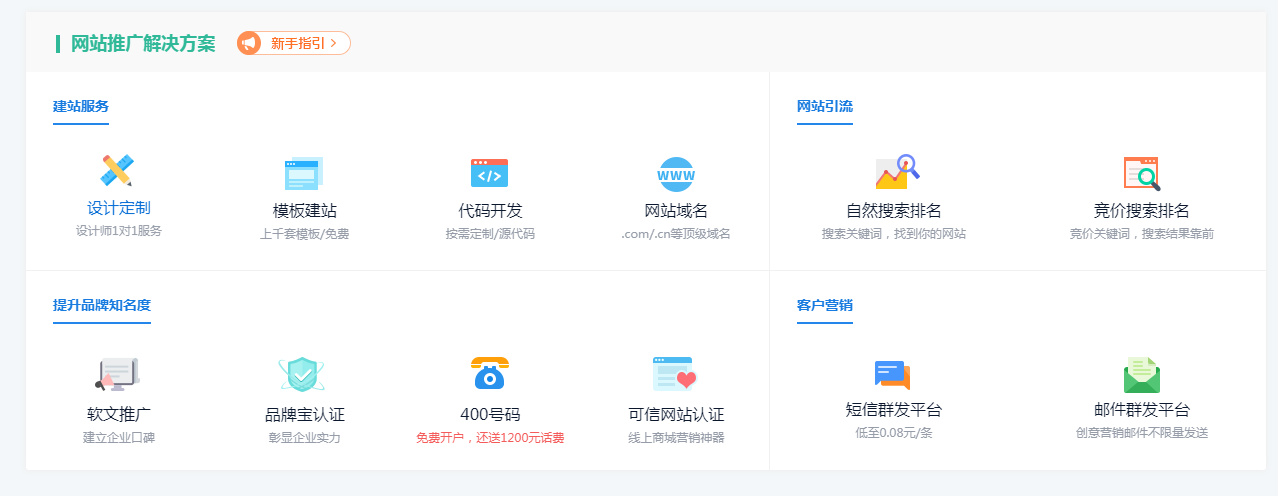Click the text 线上商城营销神器
This screenshot has width=1278, height=496.
(676, 437)
